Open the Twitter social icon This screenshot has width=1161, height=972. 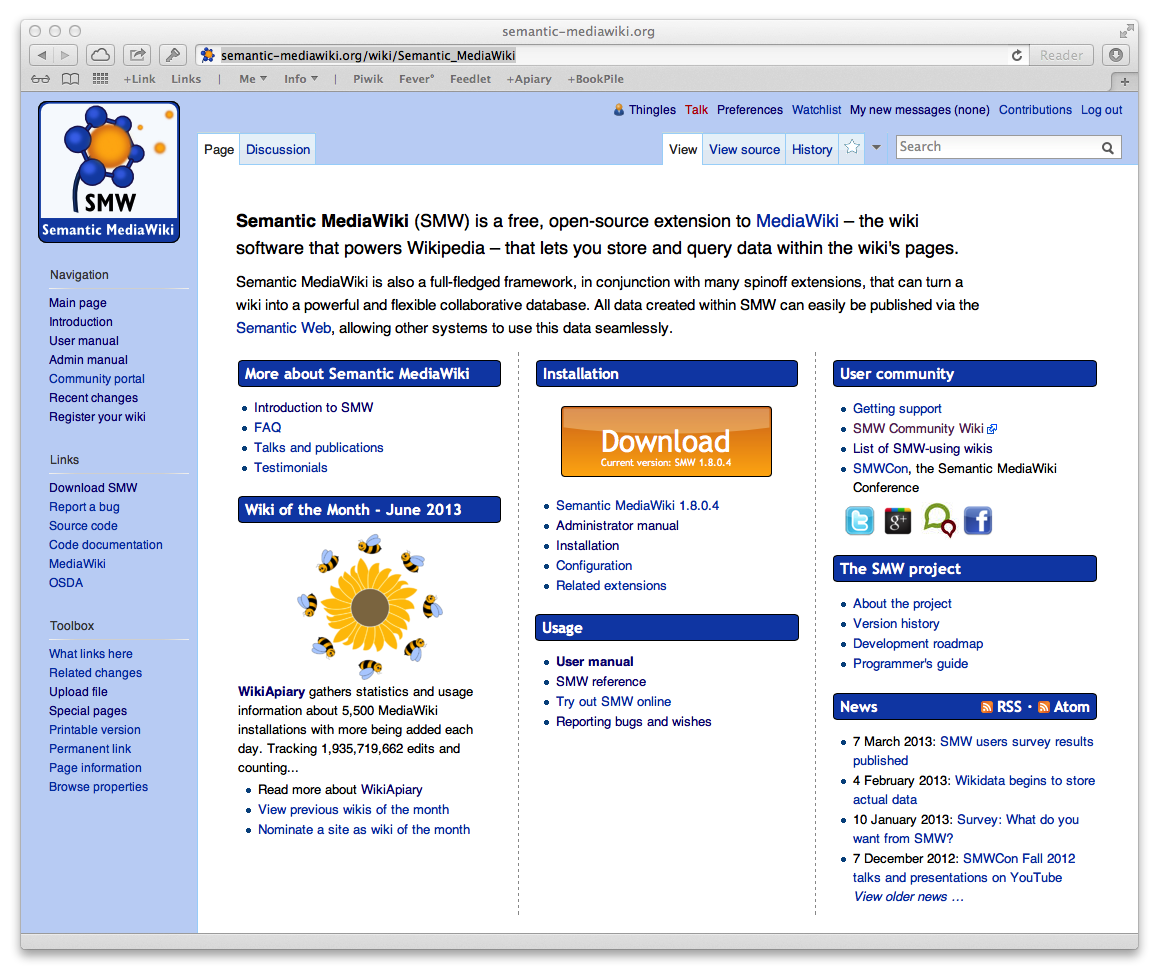pyautogui.click(x=860, y=520)
